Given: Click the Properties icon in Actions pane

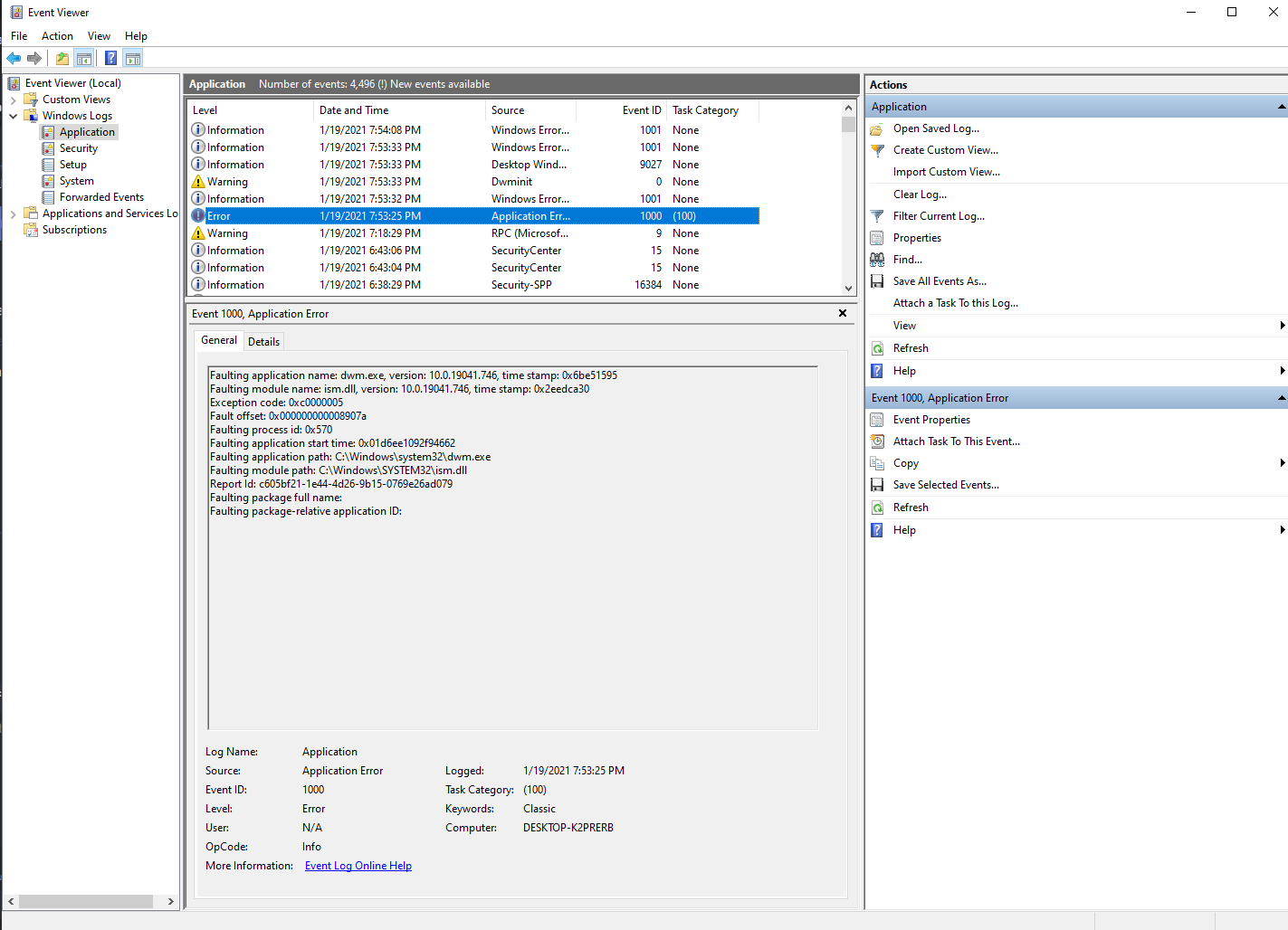Looking at the screenshot, I should pos(877,238).
